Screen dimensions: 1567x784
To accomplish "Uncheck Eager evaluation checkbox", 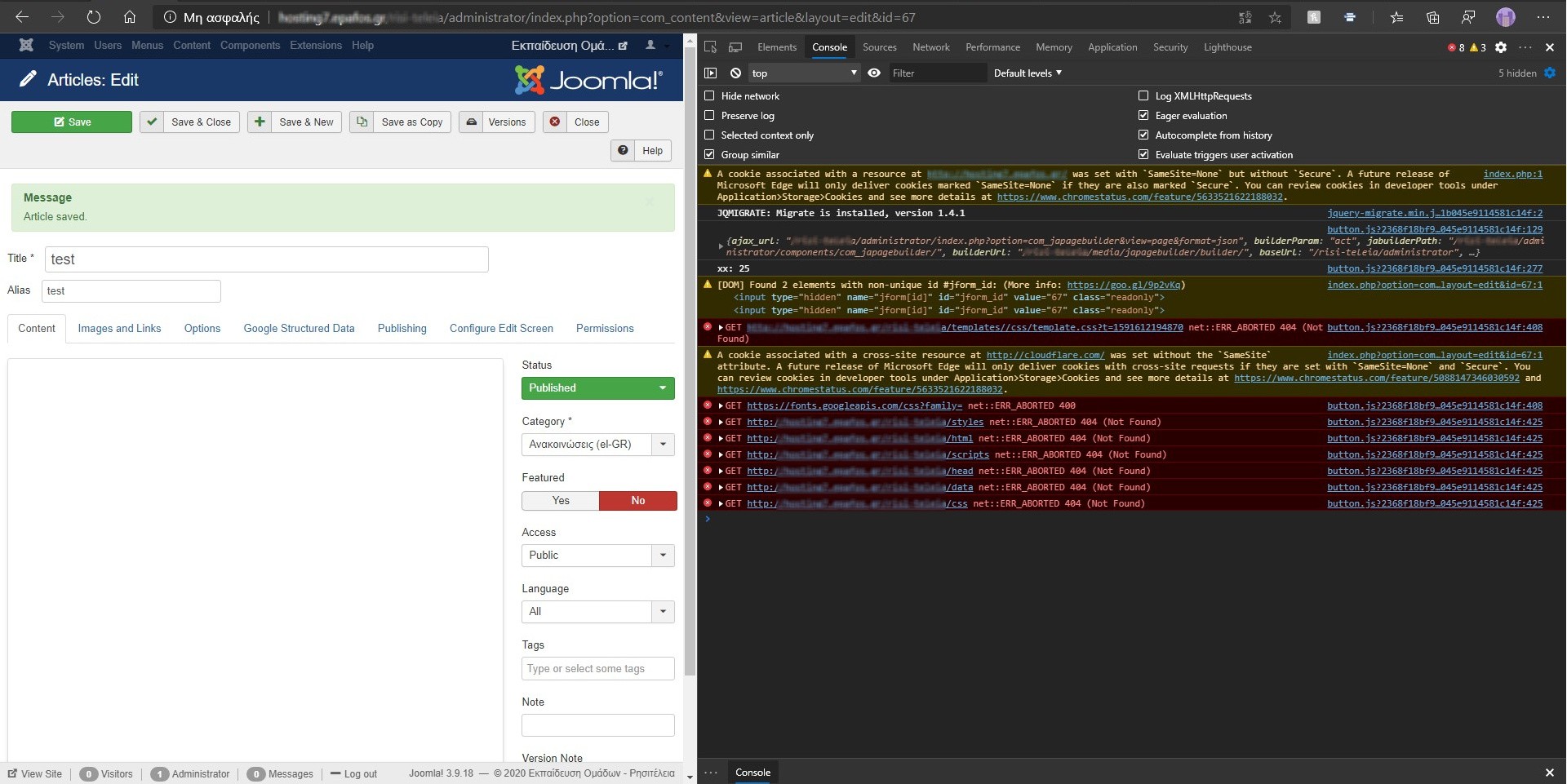I will tap(1143, 116).
